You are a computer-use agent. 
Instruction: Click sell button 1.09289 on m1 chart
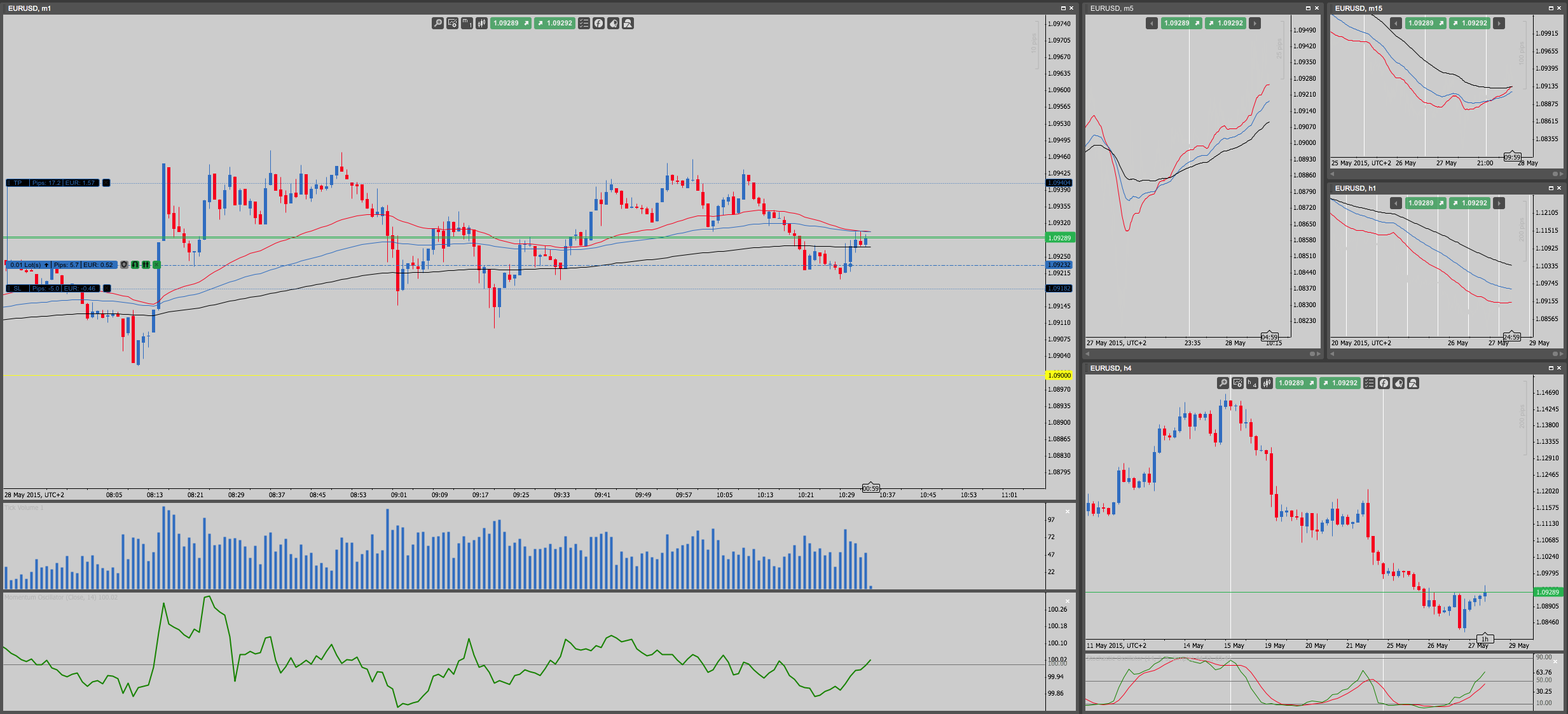coord(511,24)
